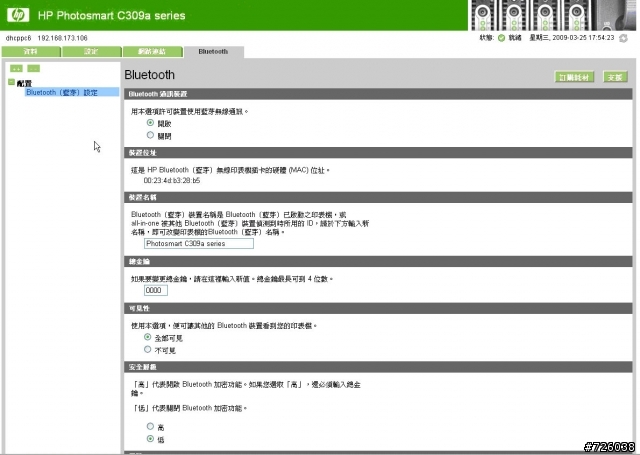Click the MAC address 00:23:4d:b3:28:b5
Viewport: 640px width, 455px height.
[x=171, y=180]
